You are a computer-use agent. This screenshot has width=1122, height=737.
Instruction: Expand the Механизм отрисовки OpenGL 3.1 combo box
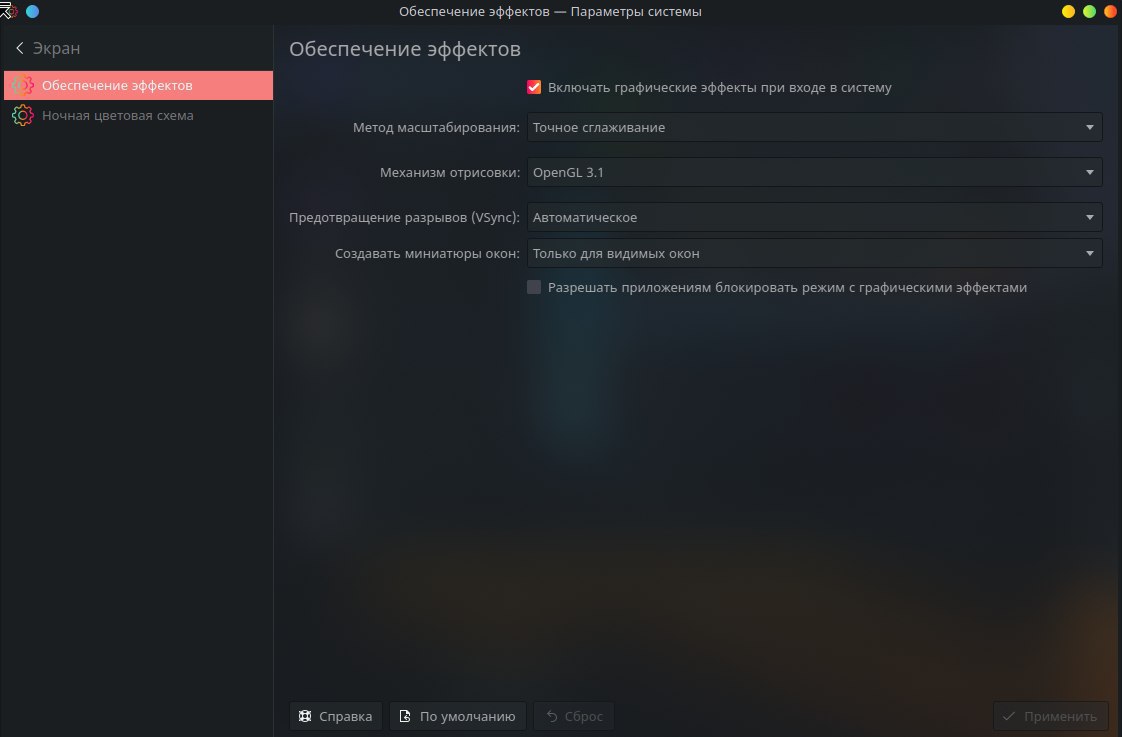click(x=814, y=172)
